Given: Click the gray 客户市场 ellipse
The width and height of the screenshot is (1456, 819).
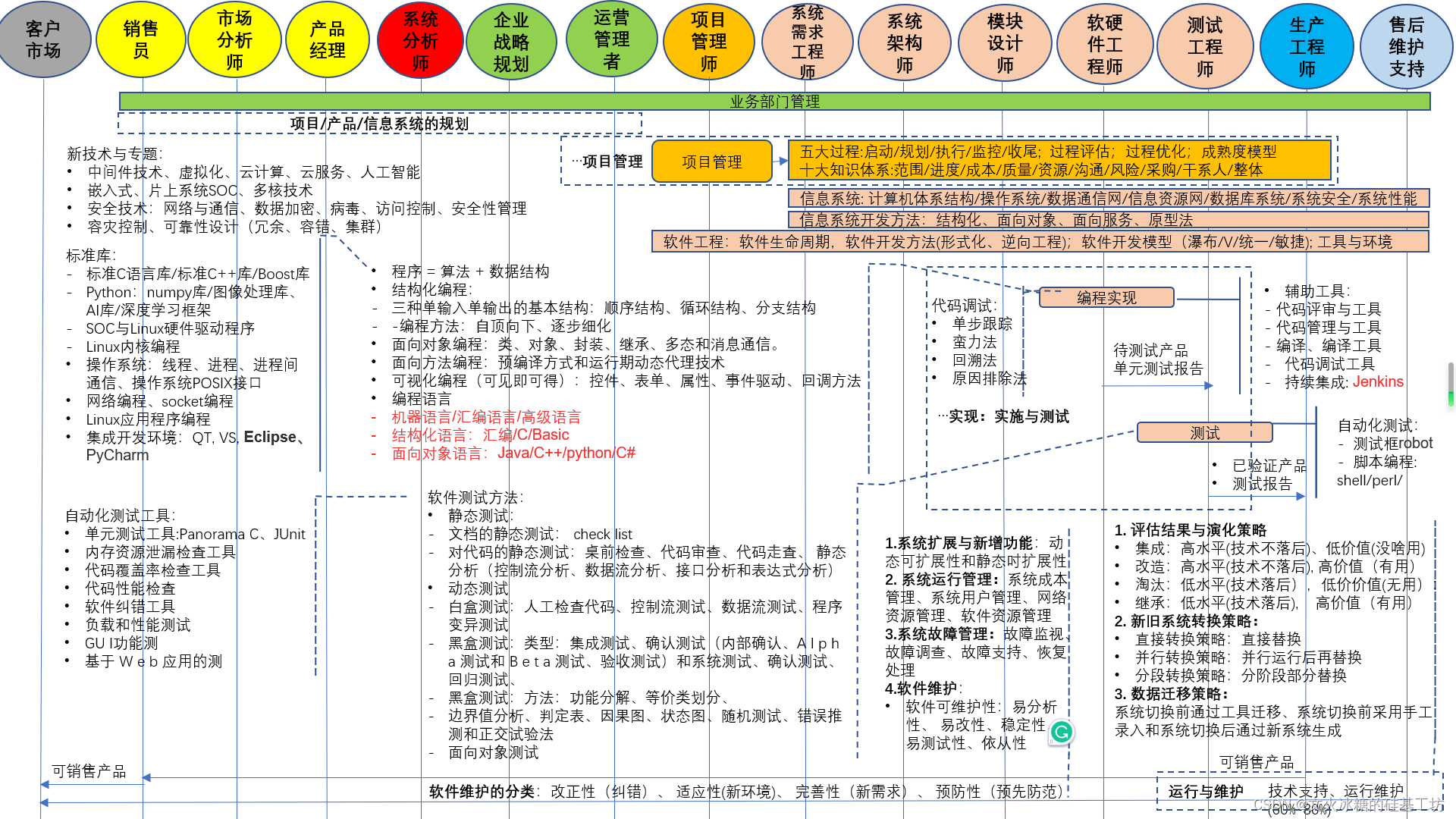Looking at the screenshot, I should (43, 40).
